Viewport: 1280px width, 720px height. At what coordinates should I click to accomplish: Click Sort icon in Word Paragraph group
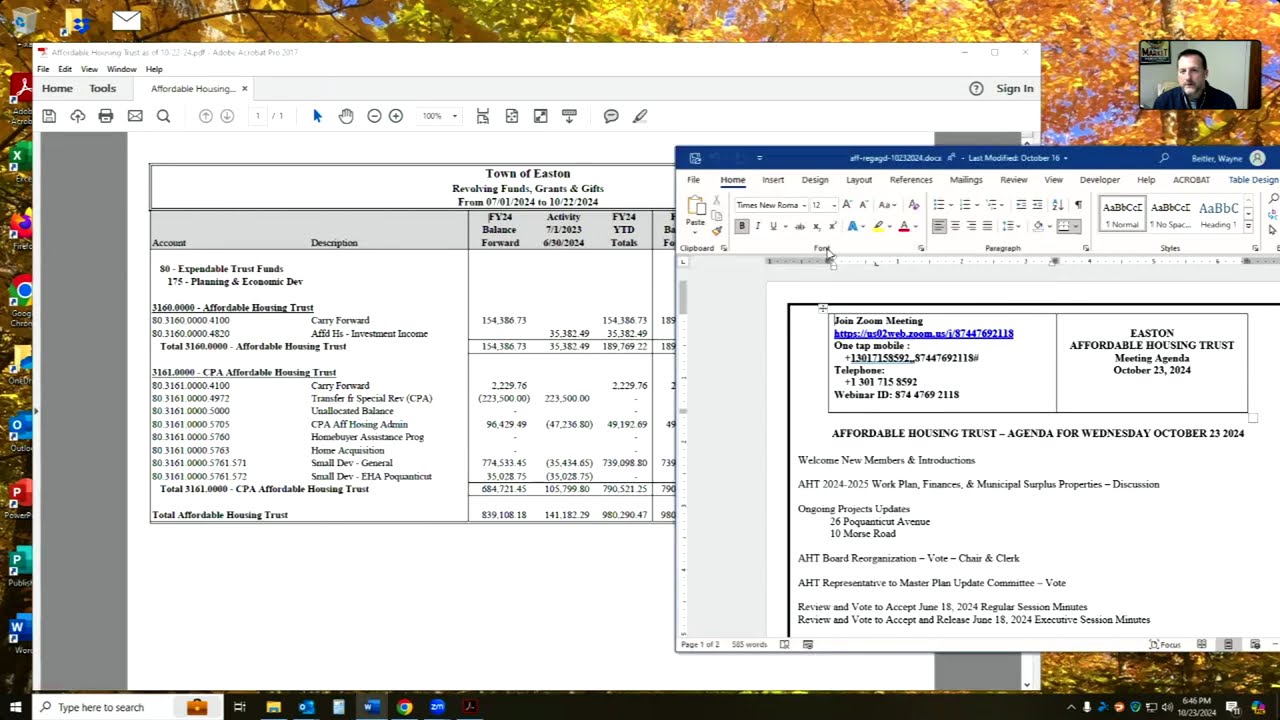(1058, 205)
